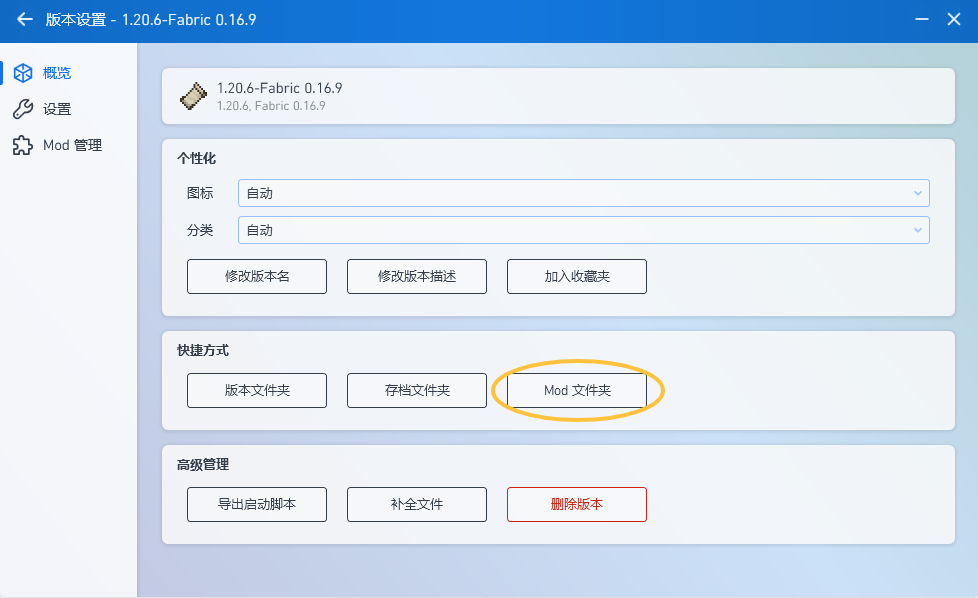Click the version icon next to 1.20.6-Fabric 0.16.9

click(193, 96)
